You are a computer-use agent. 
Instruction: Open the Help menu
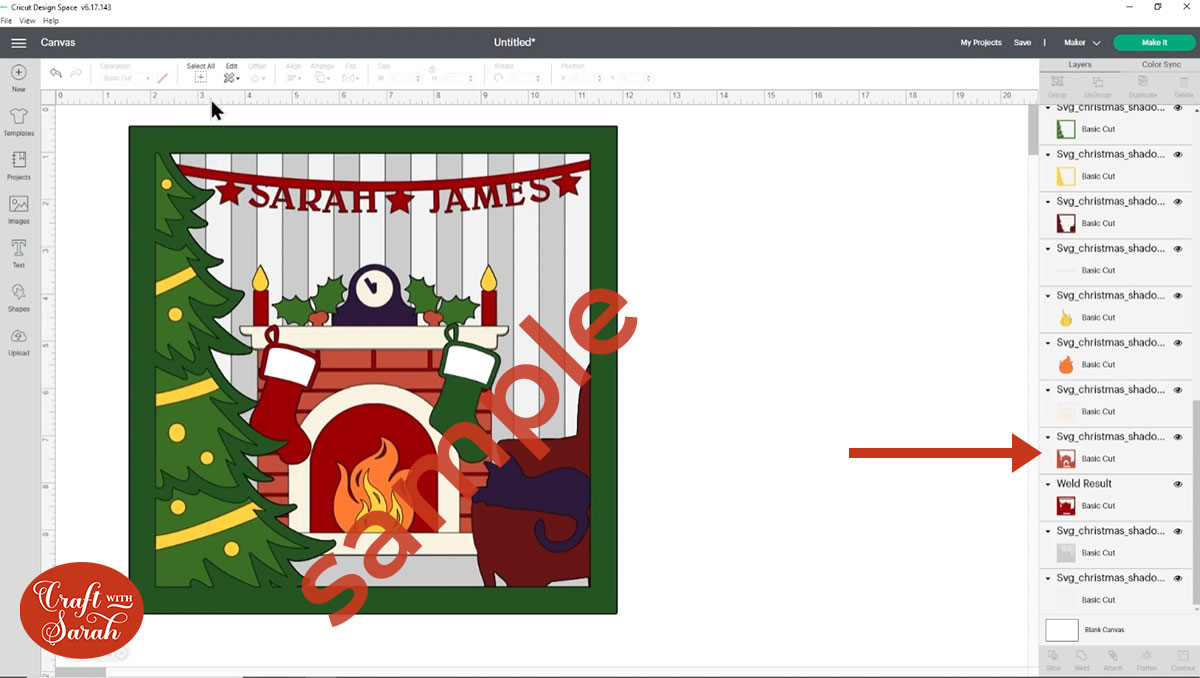click(x=51, y=20)
